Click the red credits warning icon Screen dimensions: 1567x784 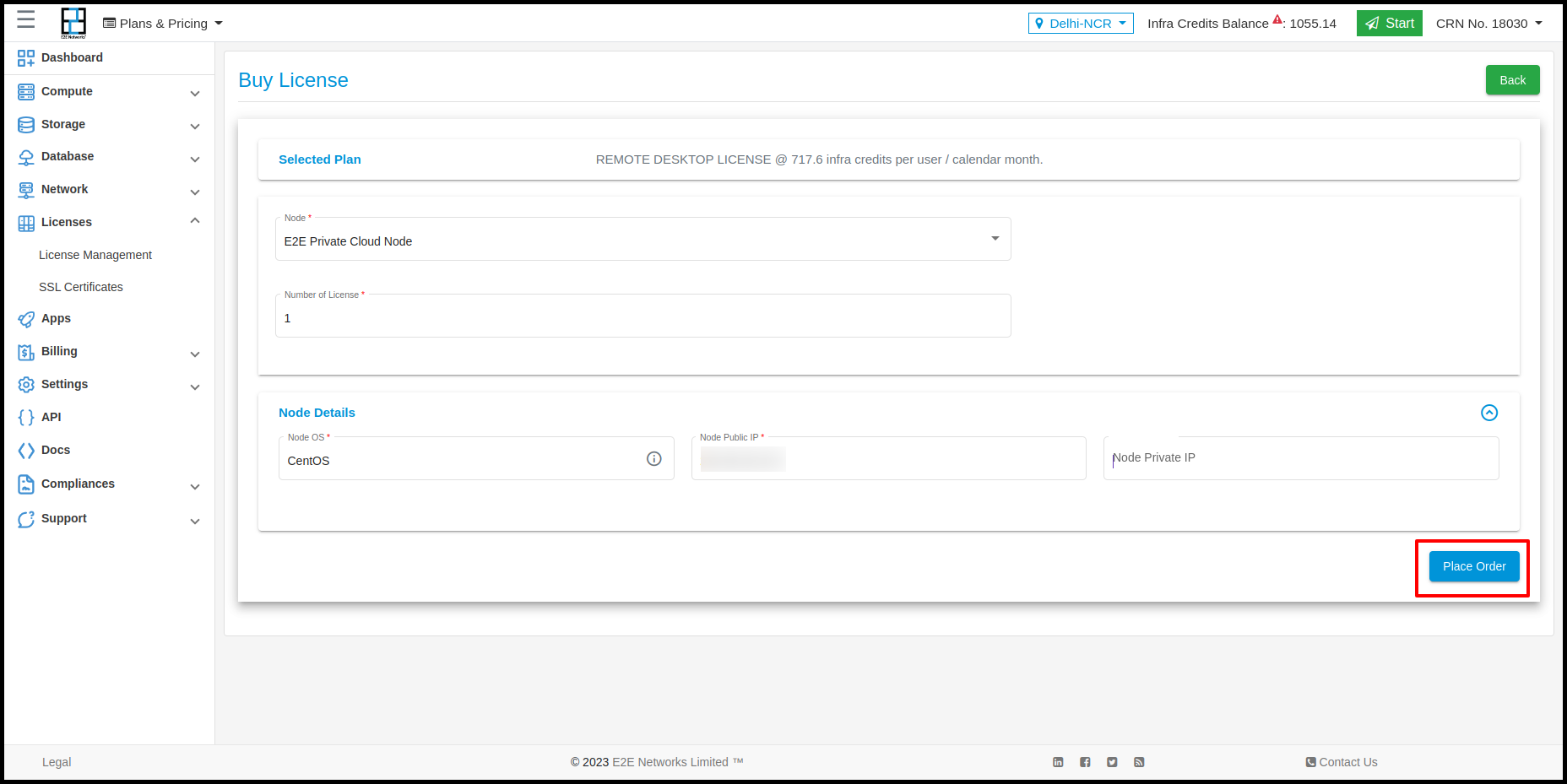[1277, 19]
